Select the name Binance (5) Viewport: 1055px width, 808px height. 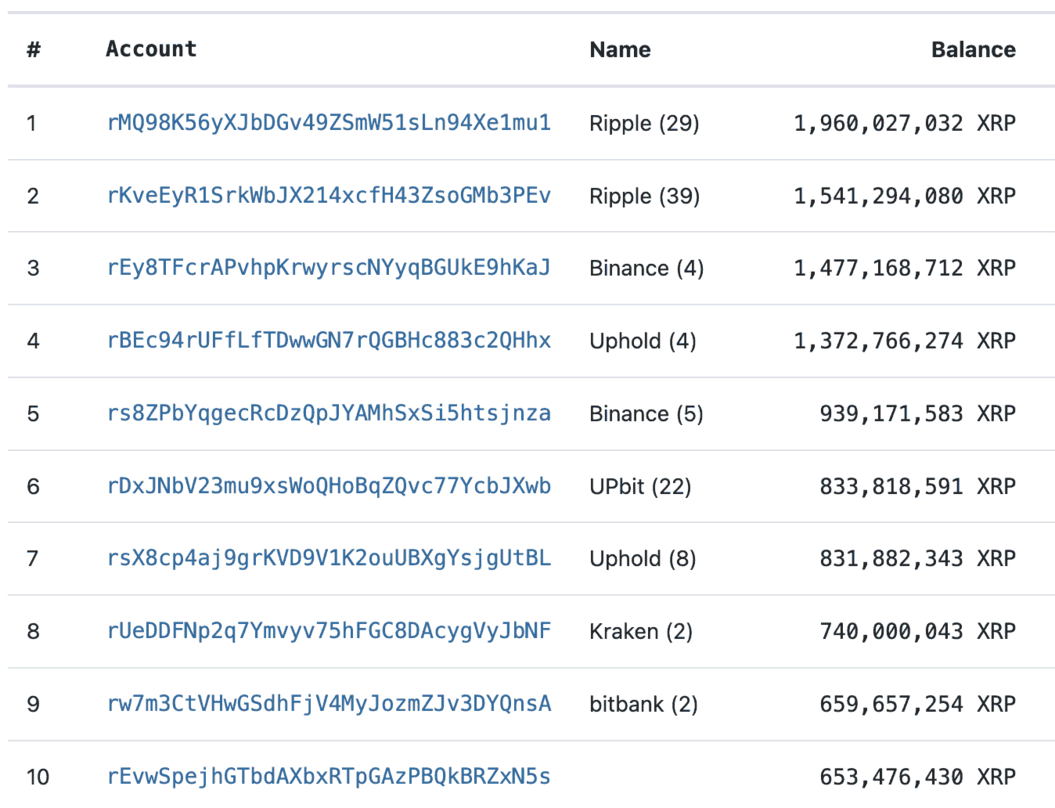click(647, 414)
